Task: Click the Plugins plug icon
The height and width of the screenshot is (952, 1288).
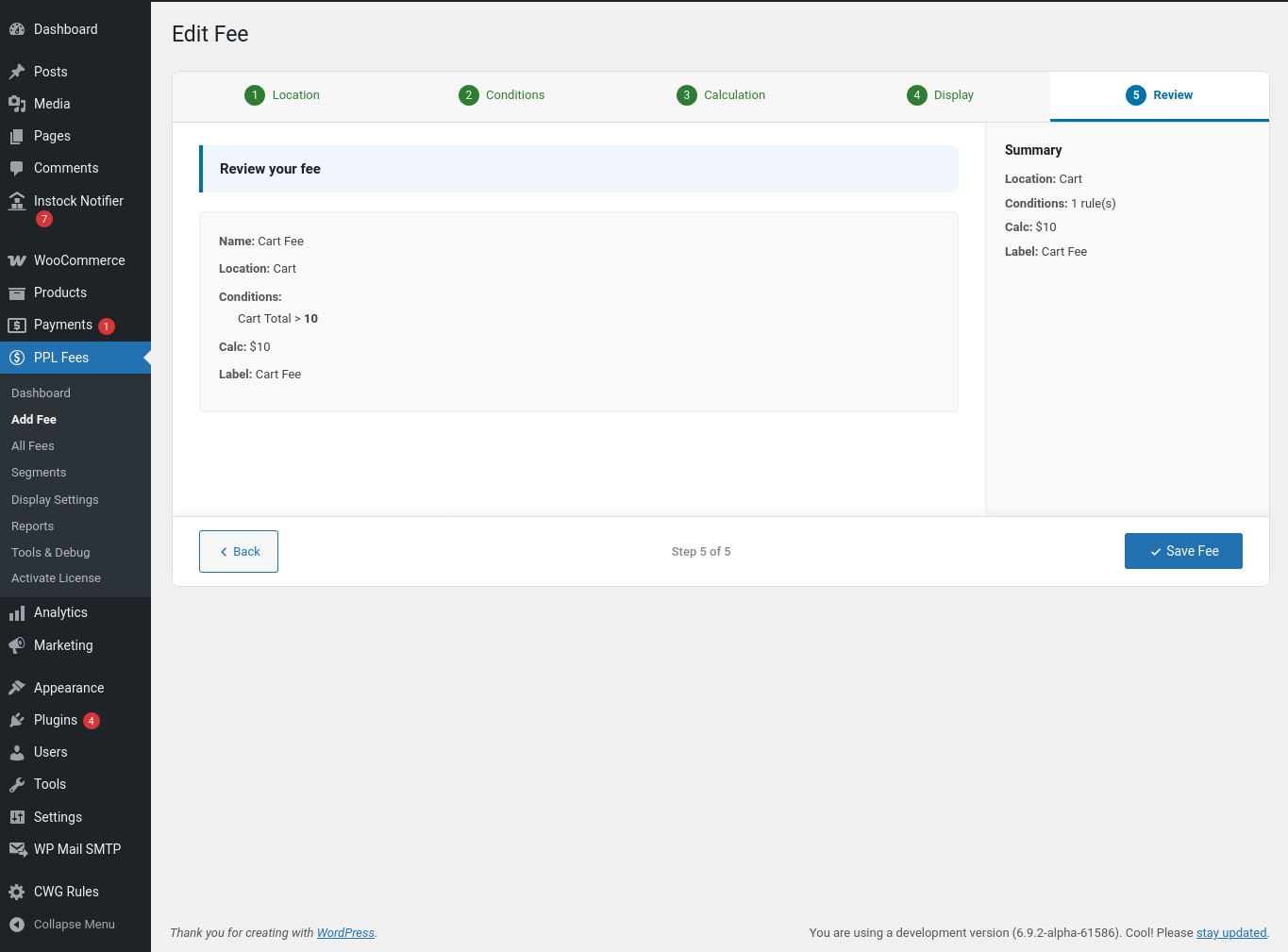Action: point(17,720)
